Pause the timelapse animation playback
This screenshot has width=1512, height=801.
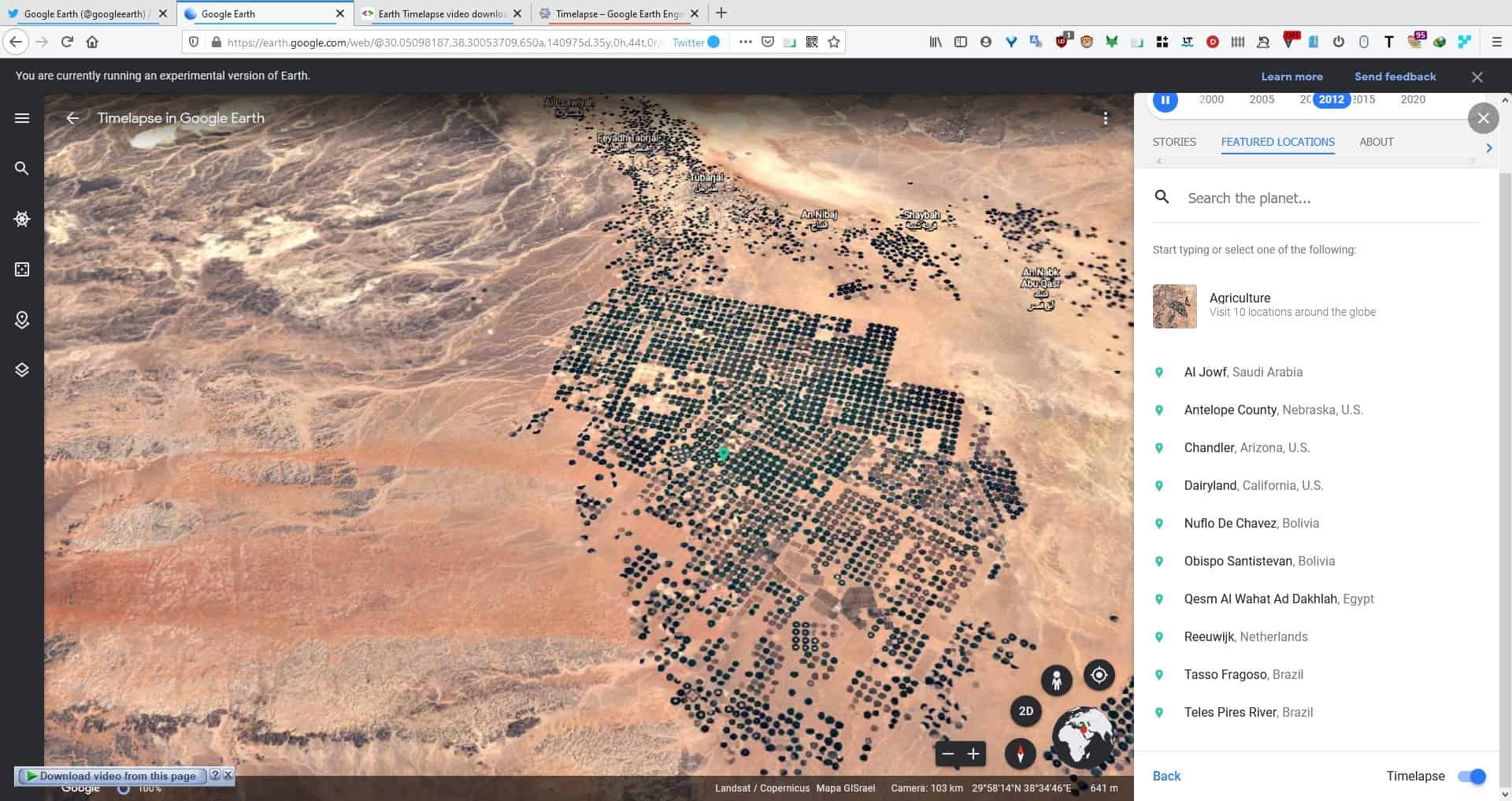(1165, 99)
